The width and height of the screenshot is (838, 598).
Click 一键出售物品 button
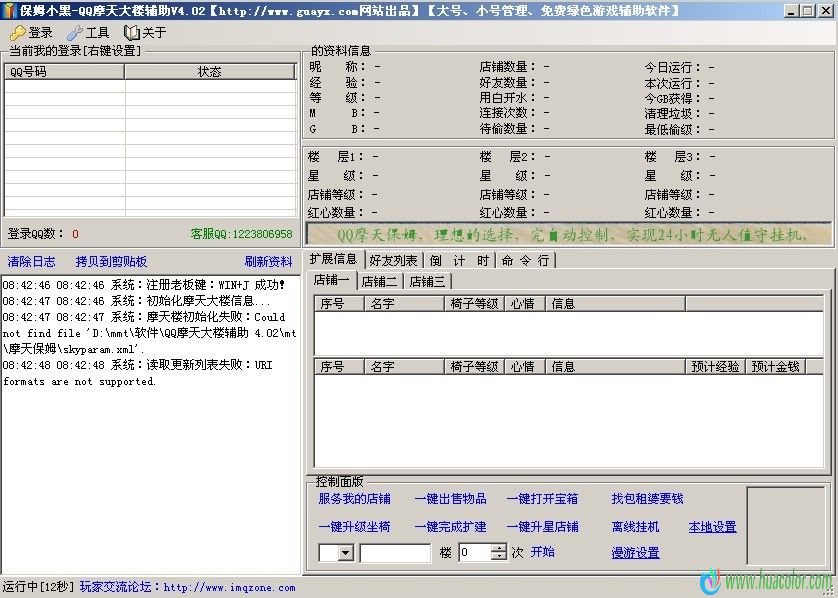click(x=450, y=499)
